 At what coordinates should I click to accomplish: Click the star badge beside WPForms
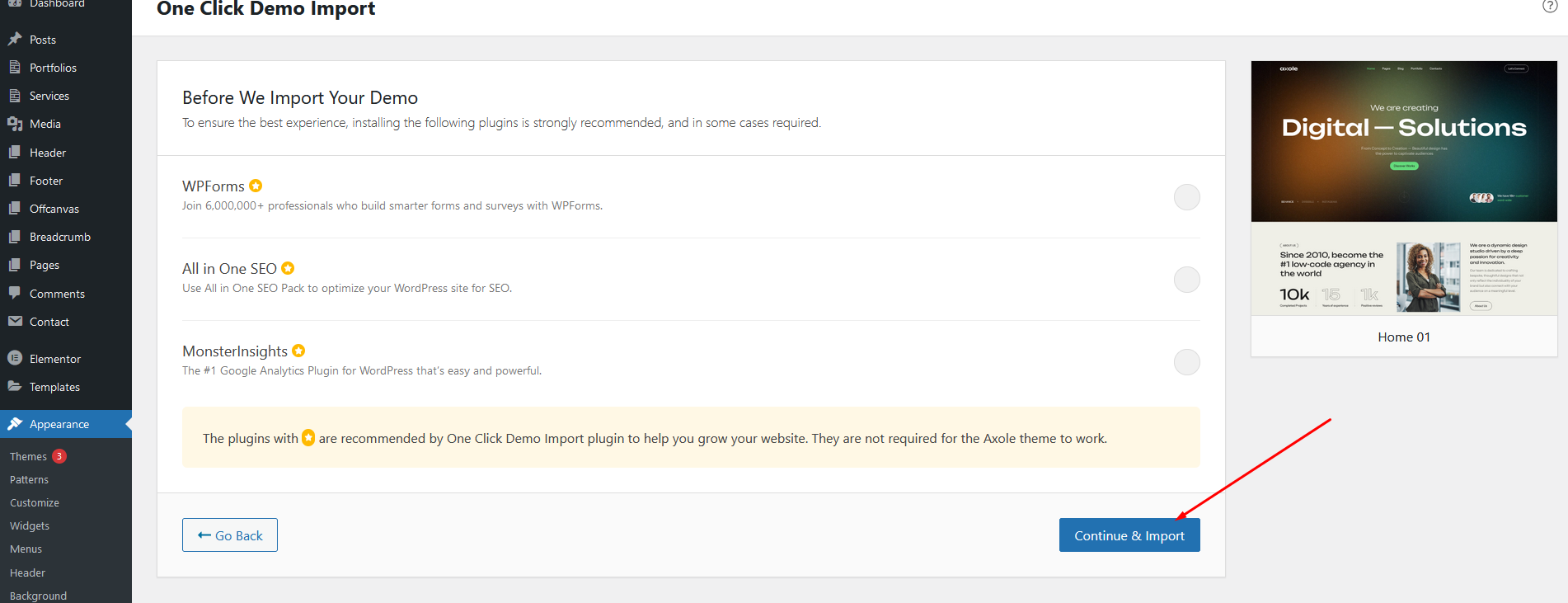pos(256,186)
